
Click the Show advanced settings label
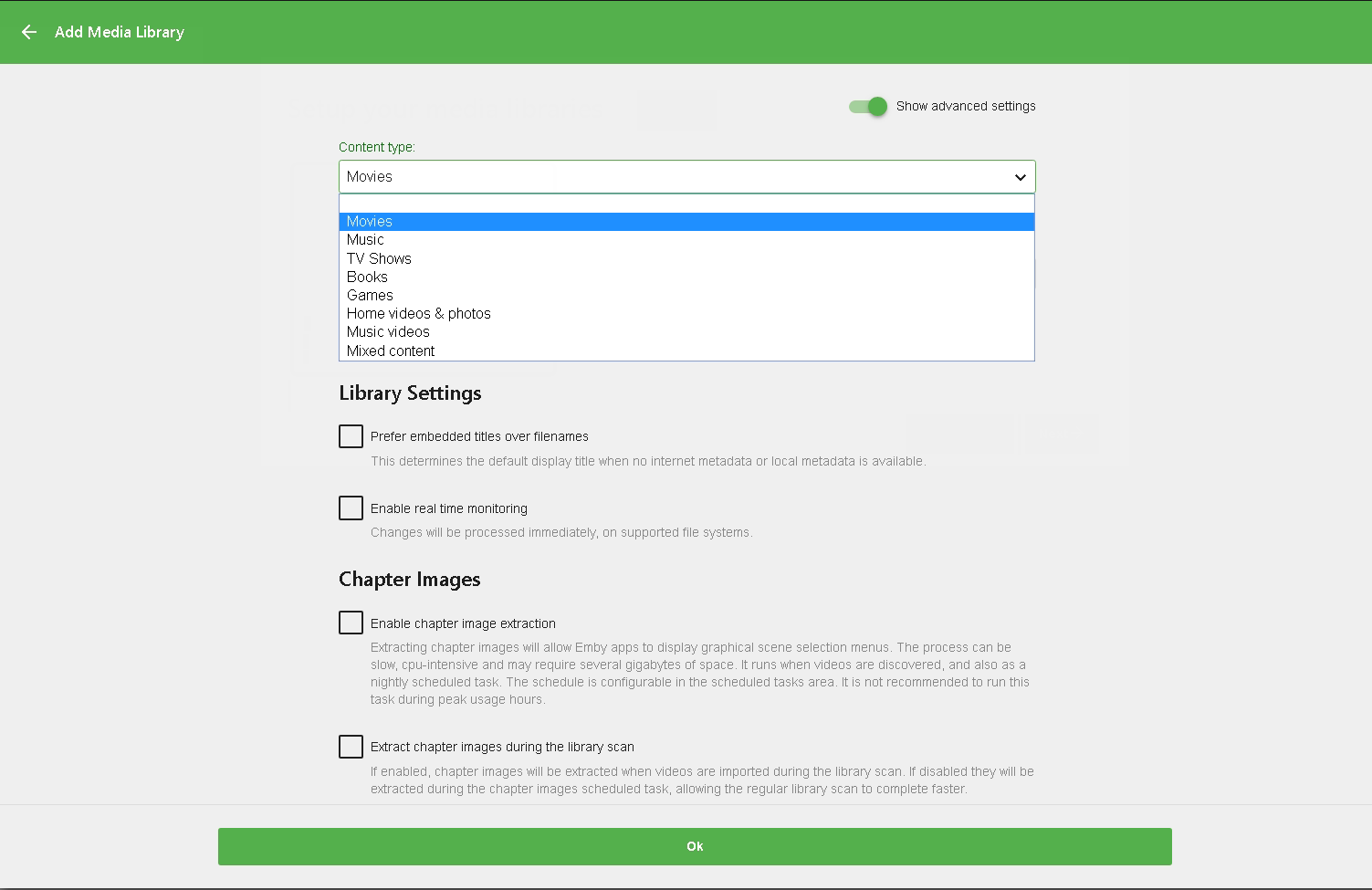point(966,107)
